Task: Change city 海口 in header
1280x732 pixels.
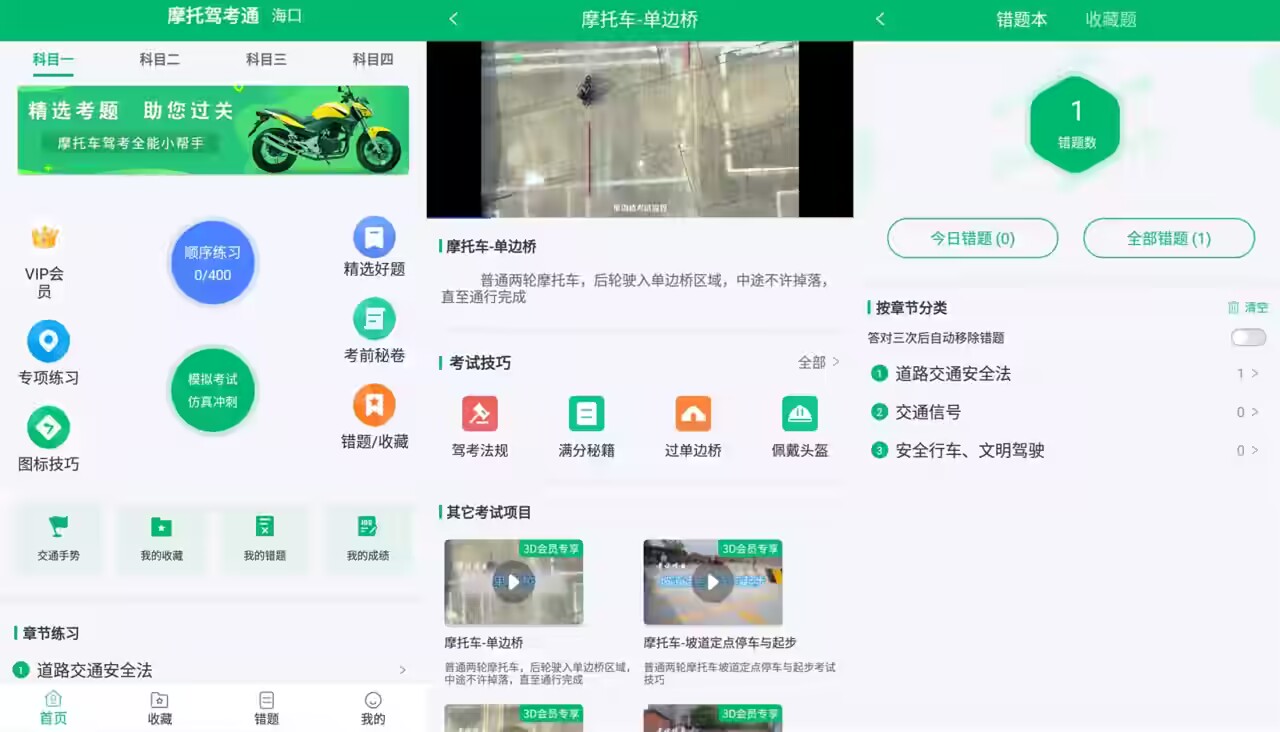Action: (287, 16)
